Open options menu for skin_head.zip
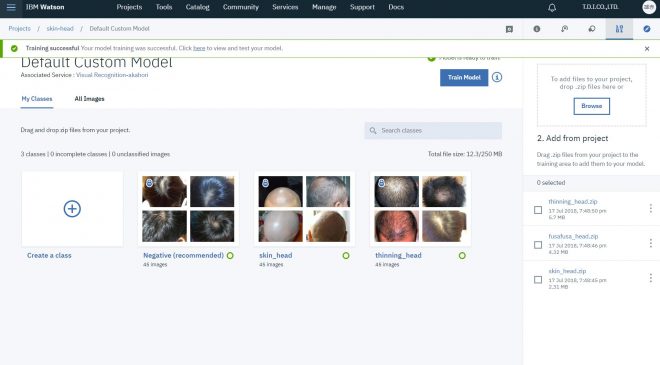Screen dimensions: 660x365 pyautogui.click(x=651, y=278)
